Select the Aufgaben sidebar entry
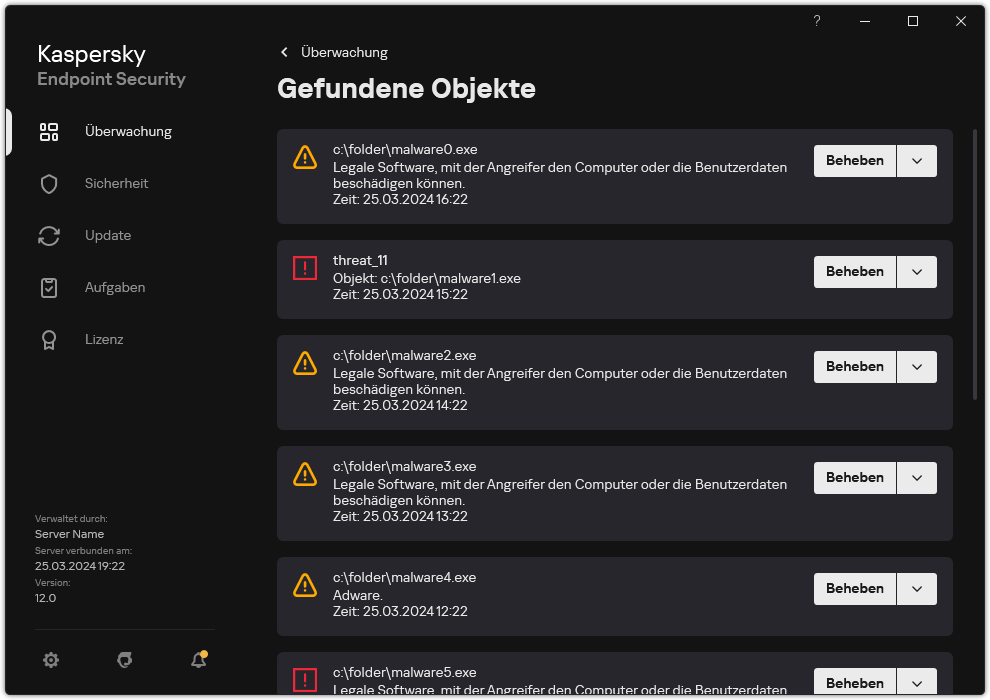This screenshot has width=990, height=700. (x=114, y=287)
